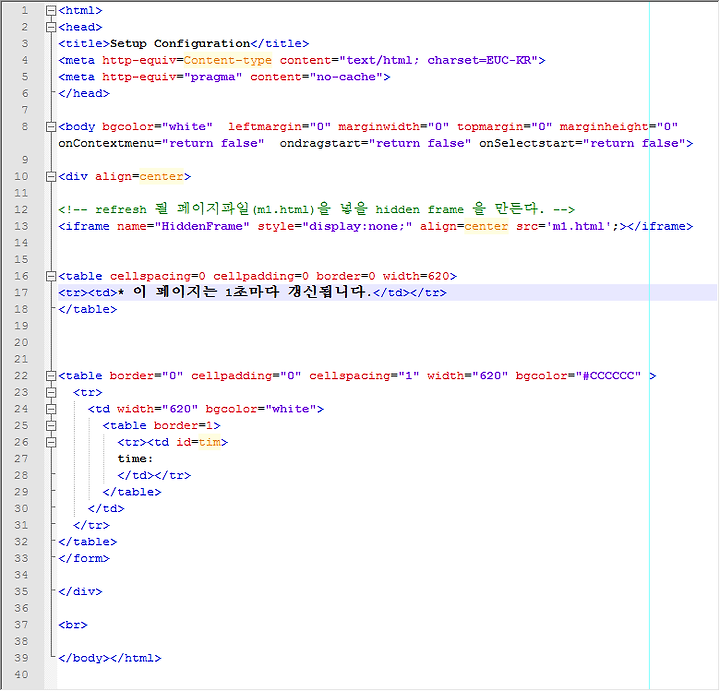Click on 'marginheight' attribute in body tag
720x691 pixels.
tap(604, 127)
